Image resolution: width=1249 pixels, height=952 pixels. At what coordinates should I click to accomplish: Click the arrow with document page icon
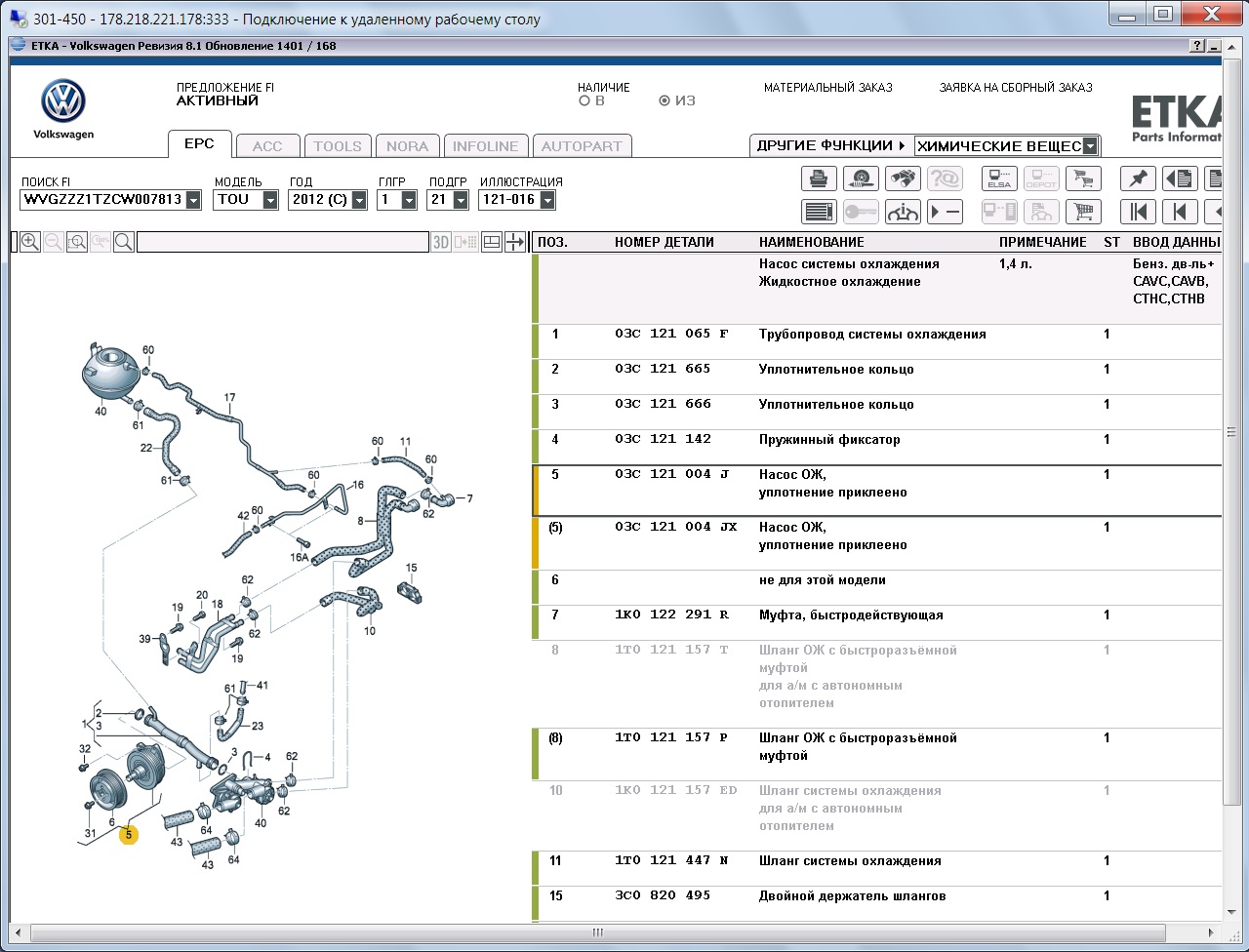(x=1180, y=178)
